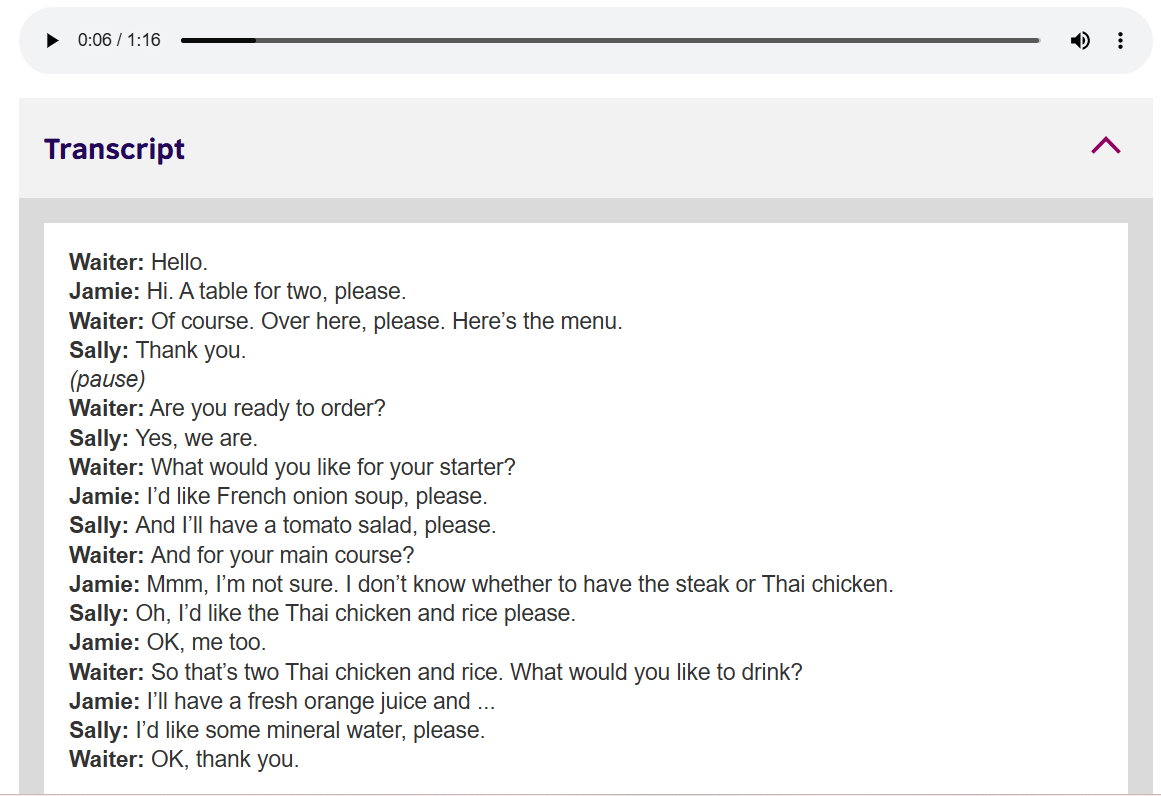Click the italic "(pause)" text
1161x796 pixels.
tap(107, 380)
